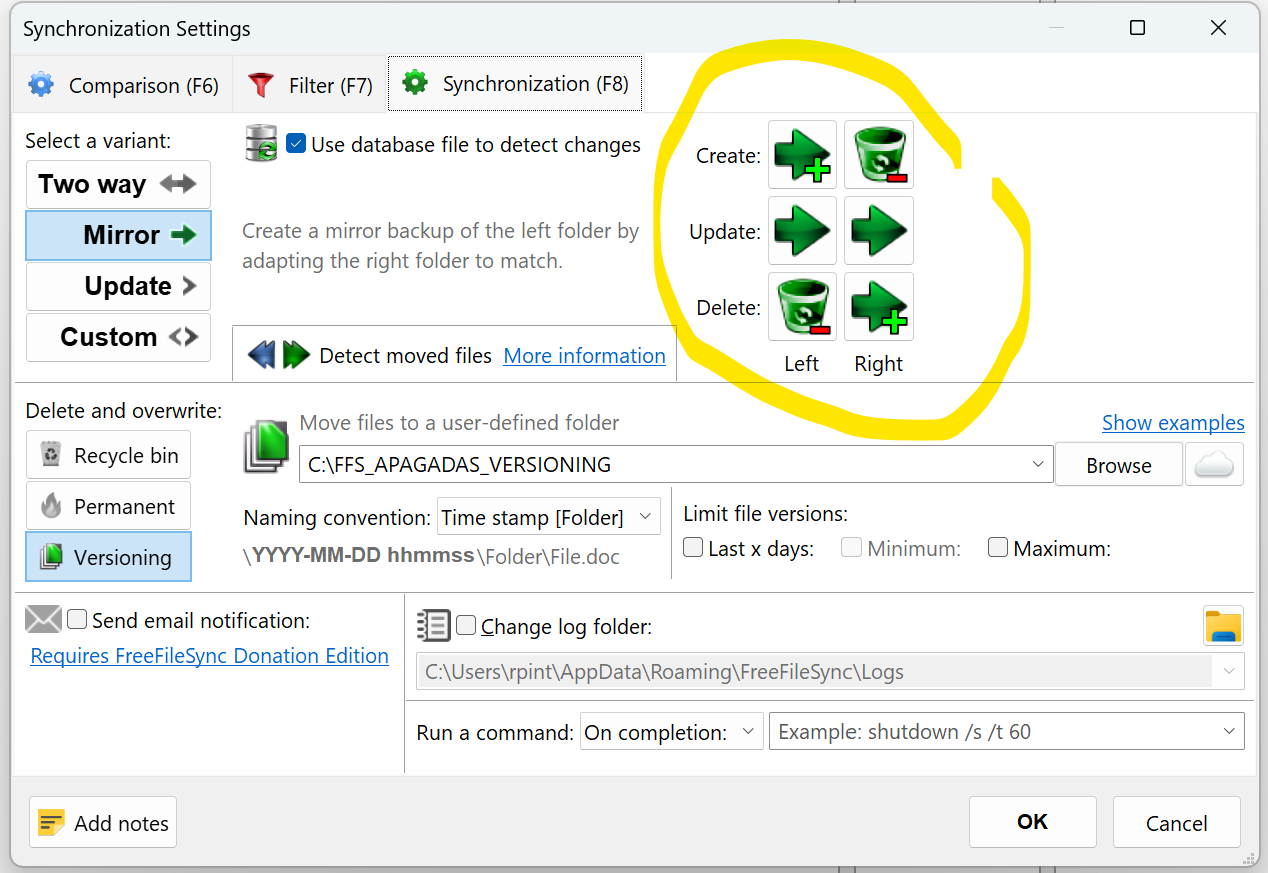Click the Delete right-side green plus arrow icon

(879, 307)
